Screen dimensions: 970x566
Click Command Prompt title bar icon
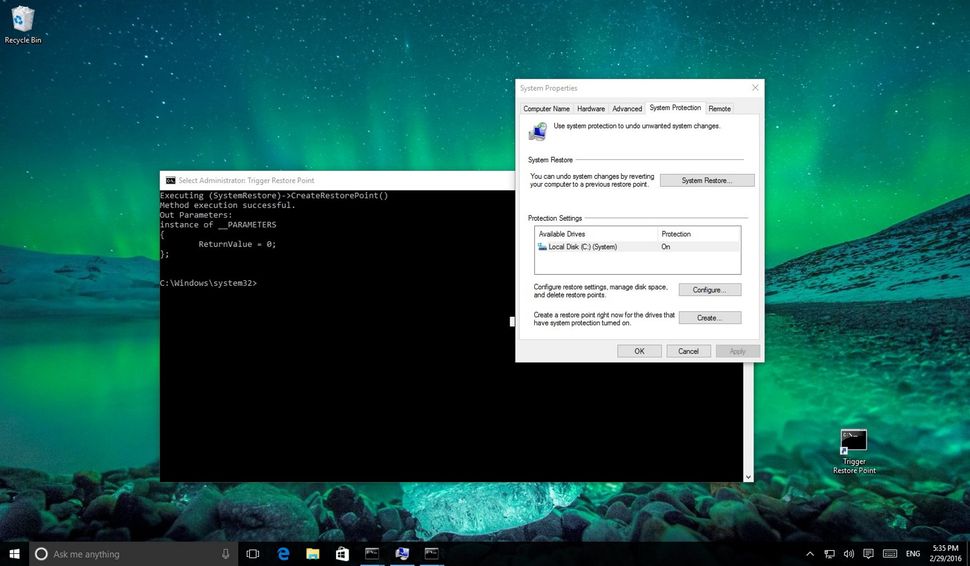tap(170, 180)
